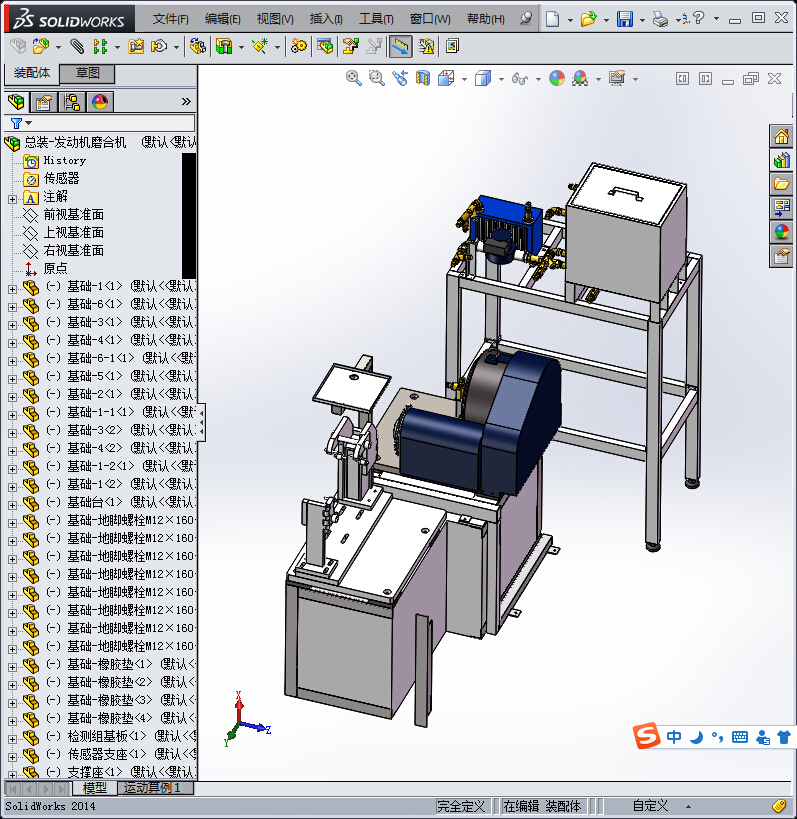Expand the 基础-1<1> component node

(13, 289)
